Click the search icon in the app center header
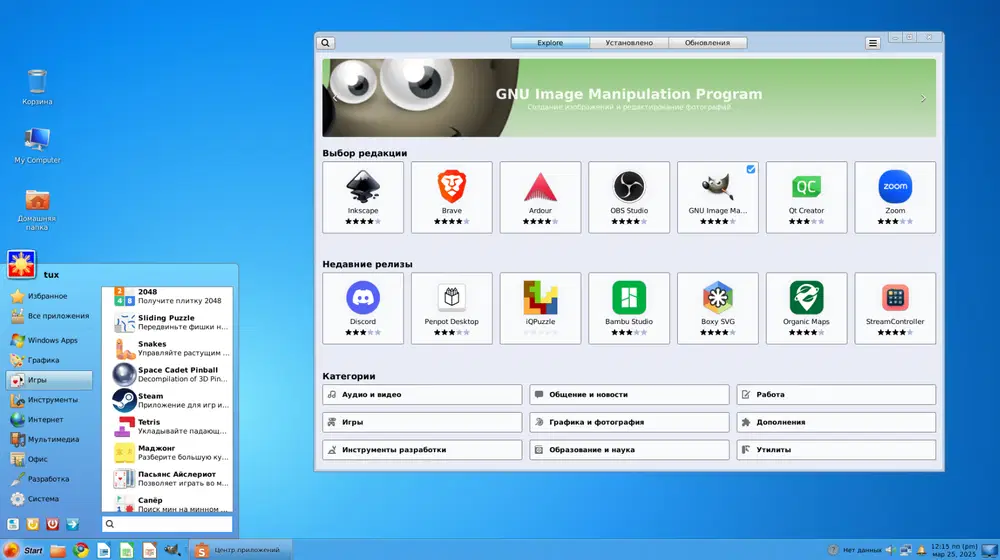The height and width of the screenshot is (560, 1000). (x=325, y=43)
